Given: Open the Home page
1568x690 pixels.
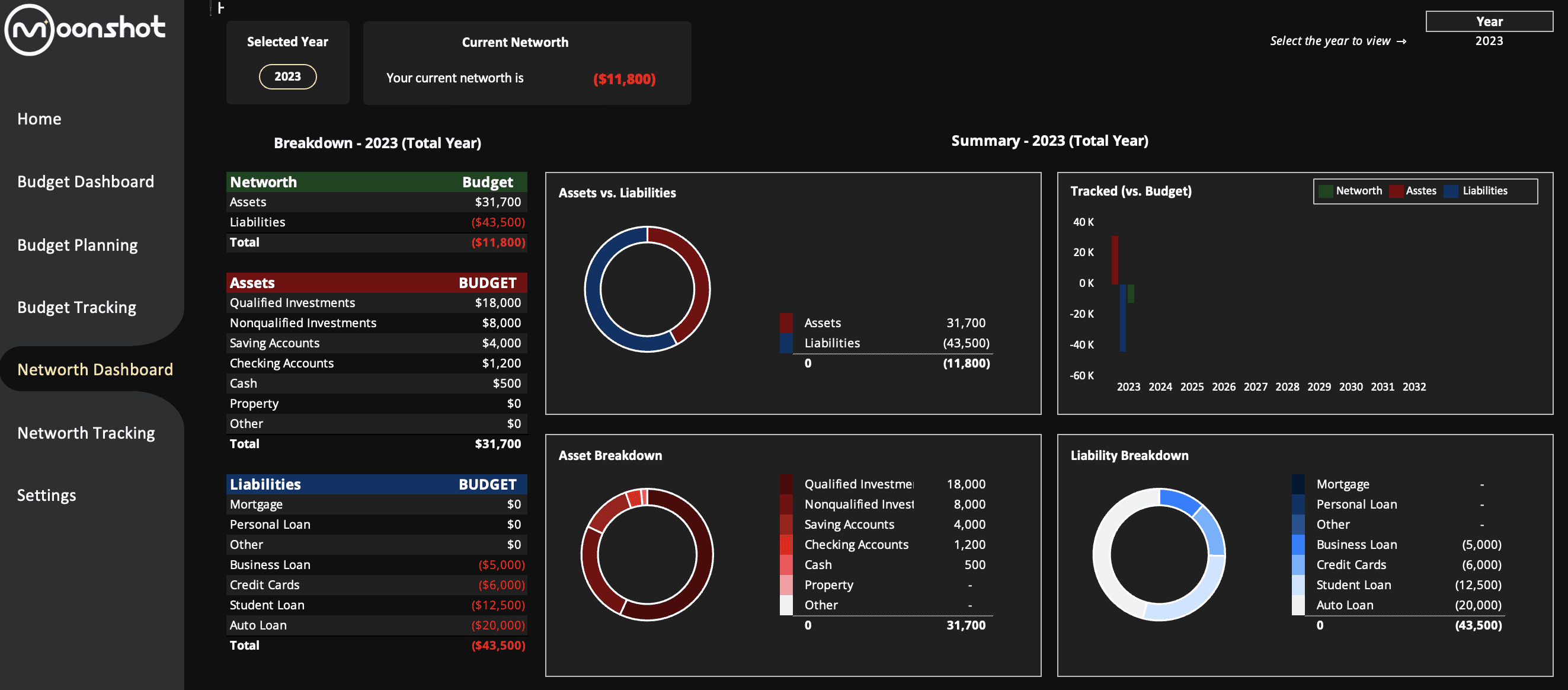Looking at the screenshot, I should click(x=39, y=119).
